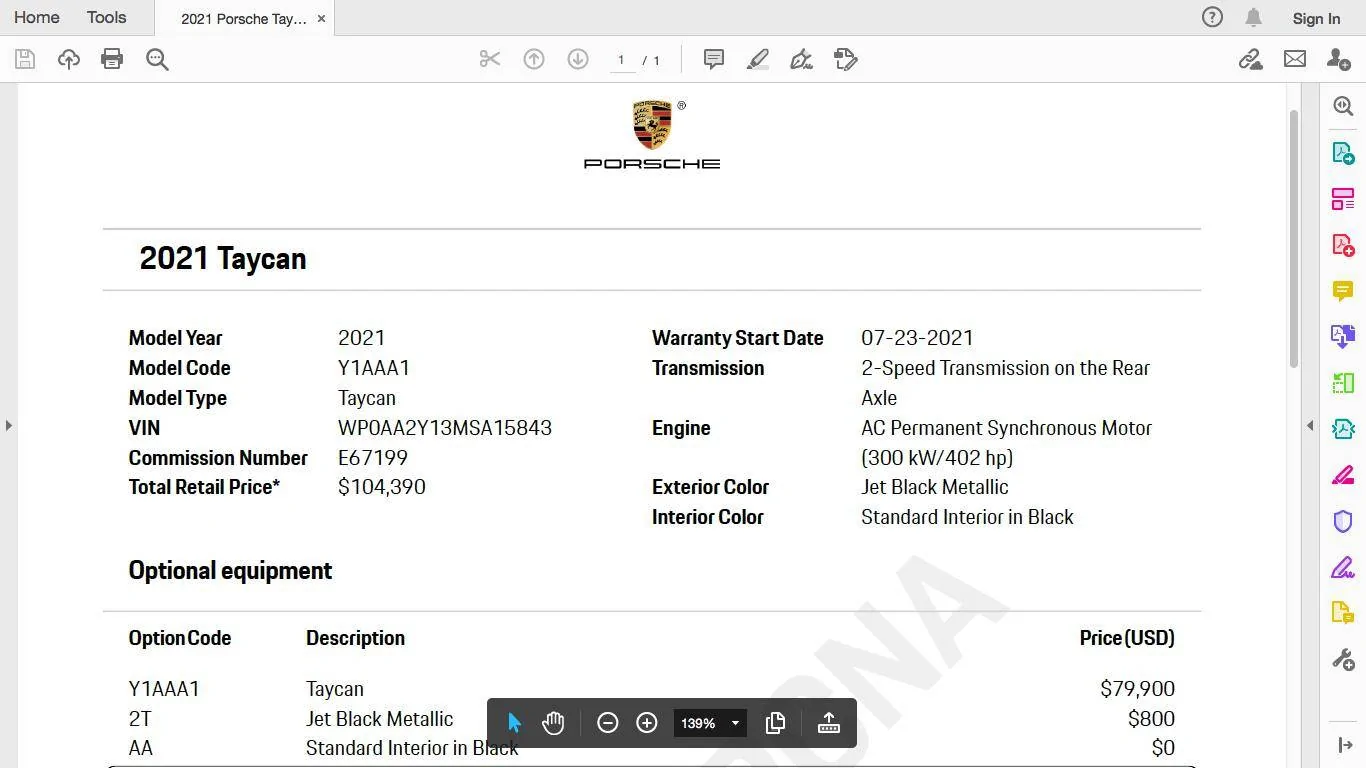Viewport: 1366px width, 768px height.
Task: Open Help question mark menu
Action: [1212, 17]
